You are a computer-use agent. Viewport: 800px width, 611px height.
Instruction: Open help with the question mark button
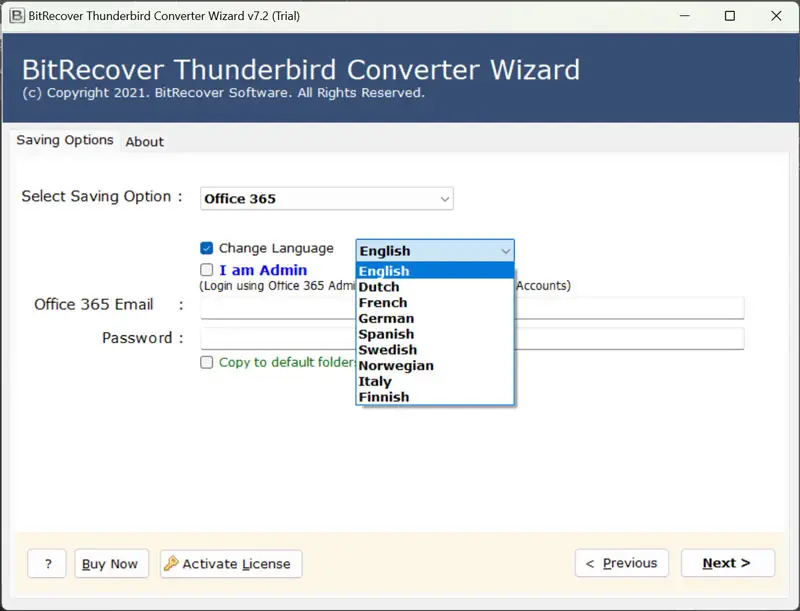click(x=47, y=564)
